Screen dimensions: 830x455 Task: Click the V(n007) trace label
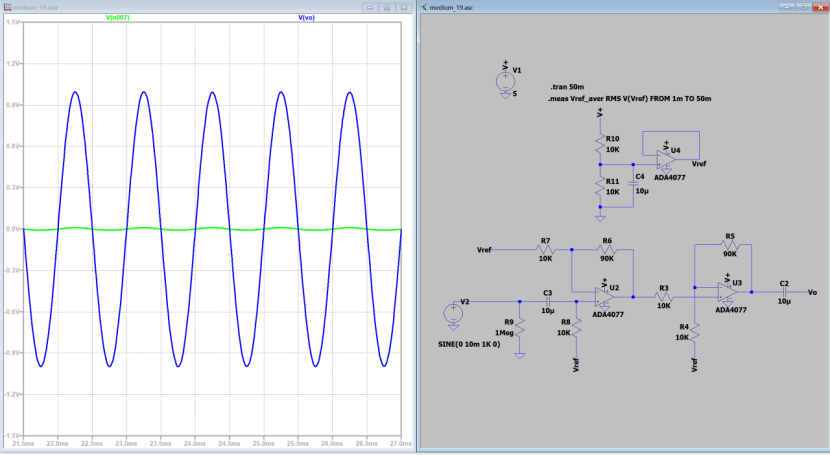click(x=119, y=17)
